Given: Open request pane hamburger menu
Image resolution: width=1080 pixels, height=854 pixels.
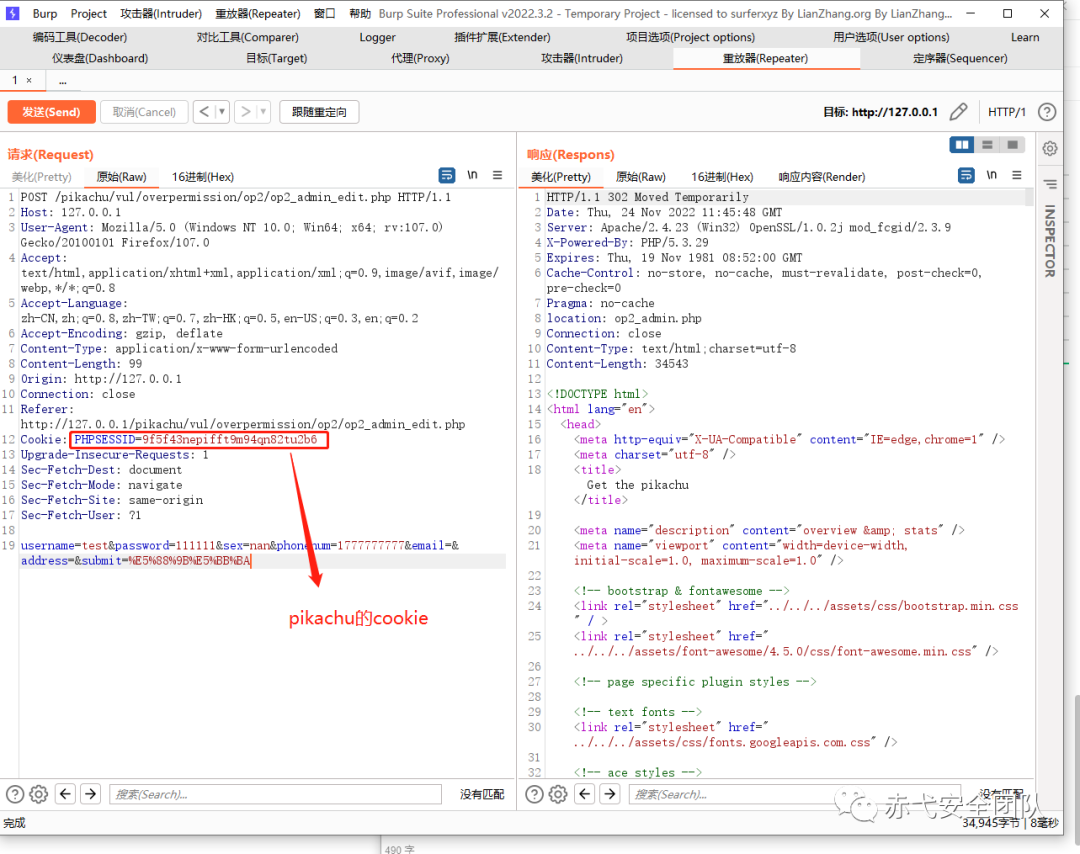Looking at the screenshot, I should pyautogui.click(x=497, y=176).
